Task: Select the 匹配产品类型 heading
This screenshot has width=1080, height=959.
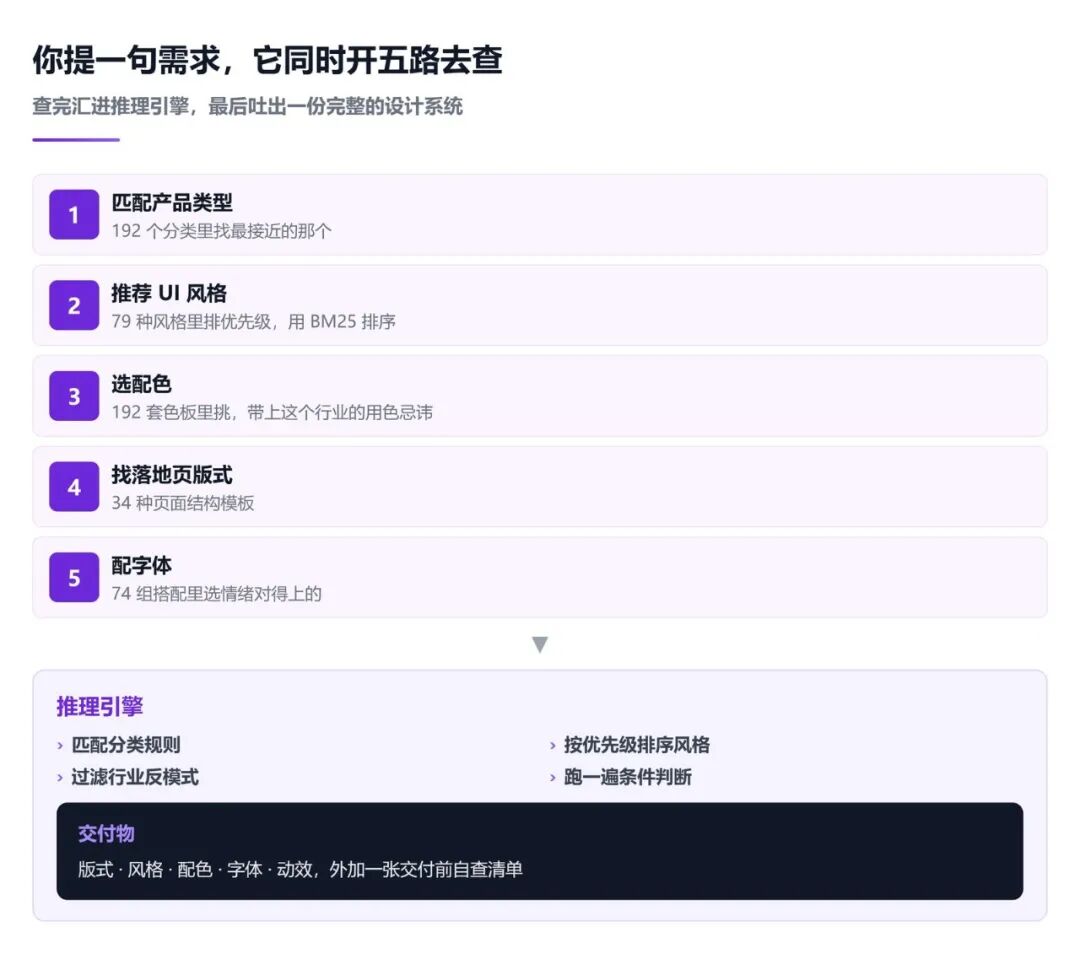Action: coord(172,203)
